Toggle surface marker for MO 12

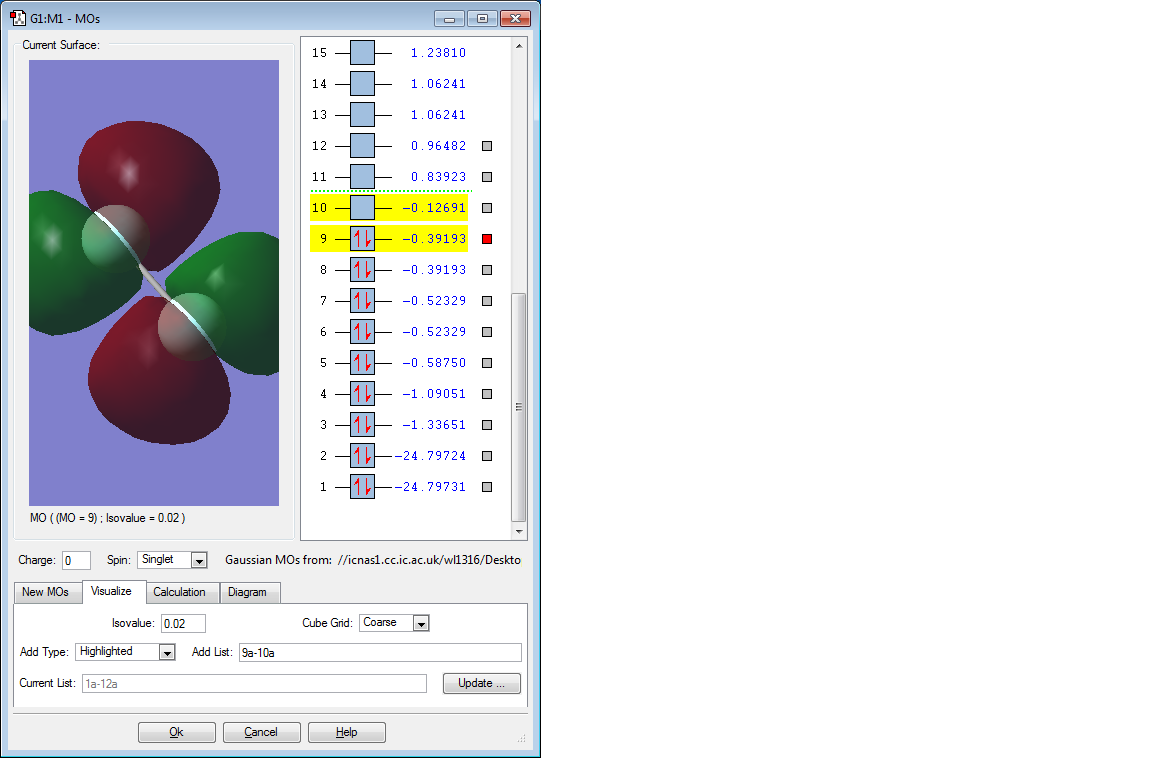(x=487, y=146)
